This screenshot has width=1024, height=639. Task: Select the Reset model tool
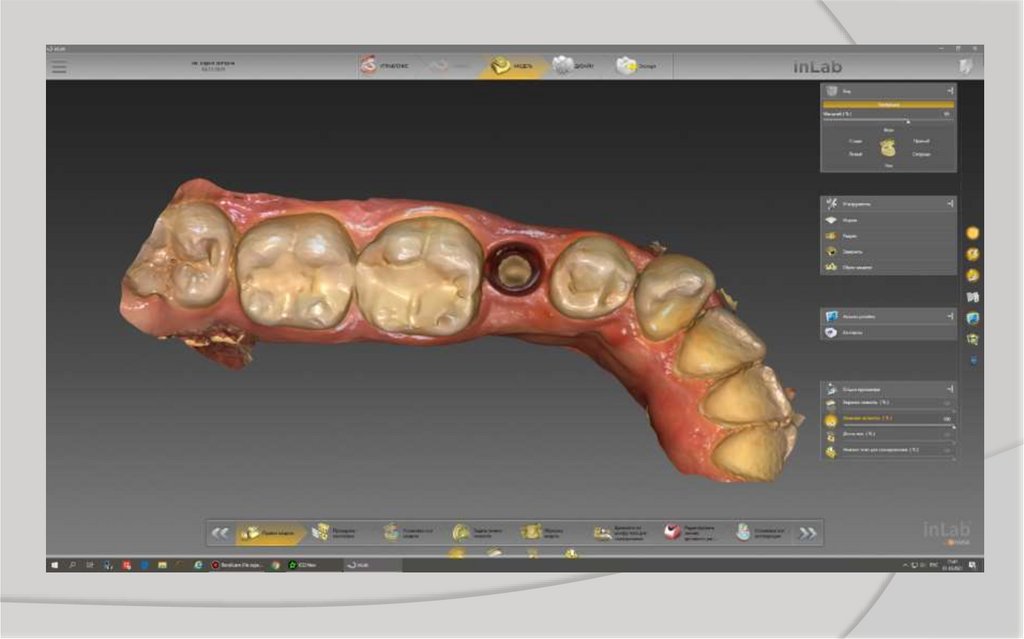tap(888, 267)
